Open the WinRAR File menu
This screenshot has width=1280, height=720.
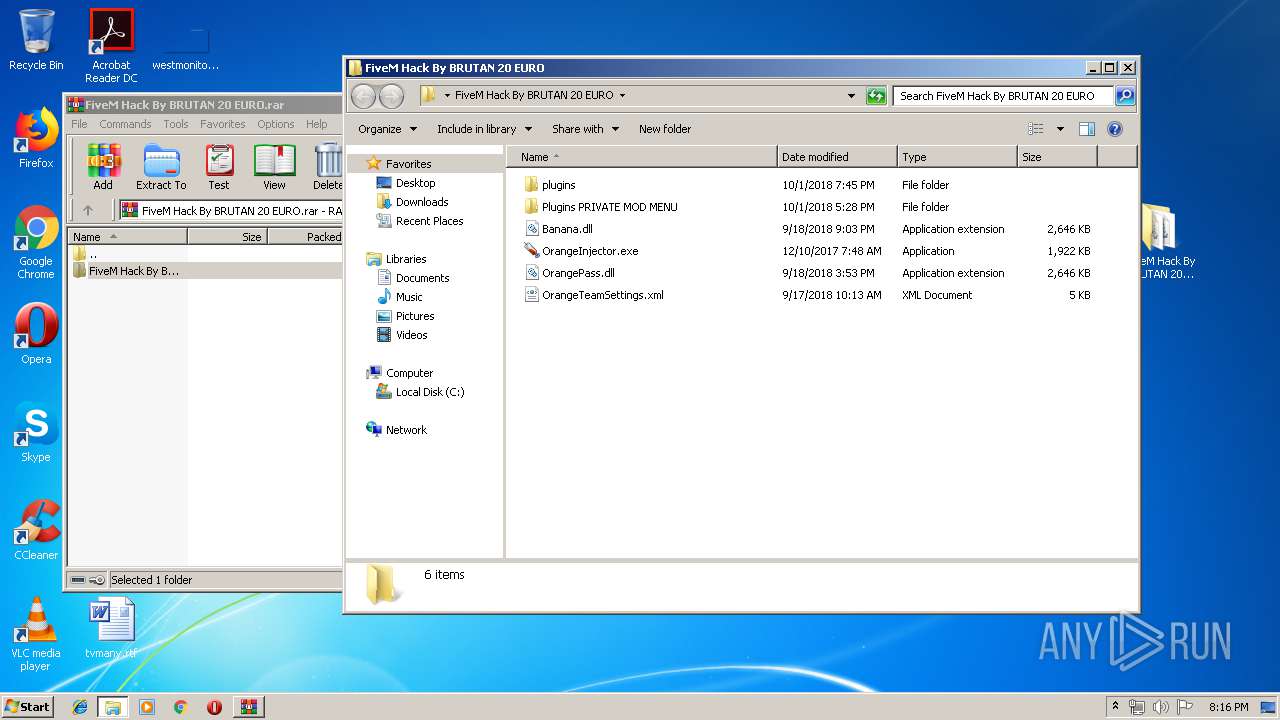pyautogui.click(x=79, y=124)
